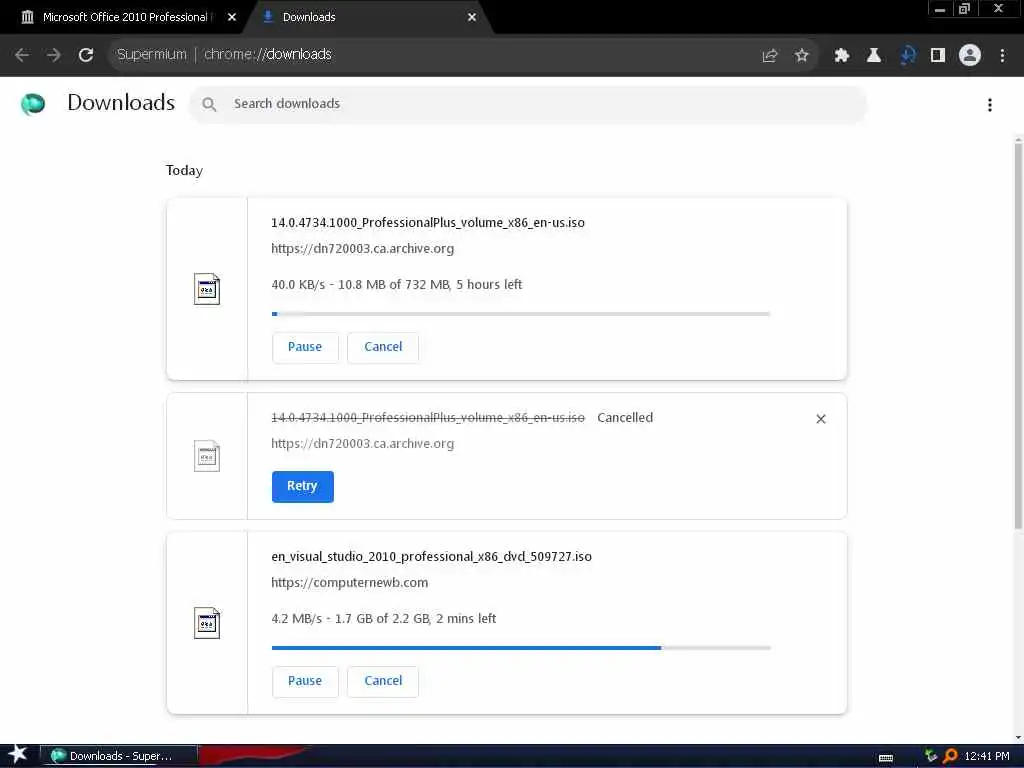The width and height of the screenshot is (1024, 768).
Task: Select Downloads - Super... taskbar item
Action: 119,756
